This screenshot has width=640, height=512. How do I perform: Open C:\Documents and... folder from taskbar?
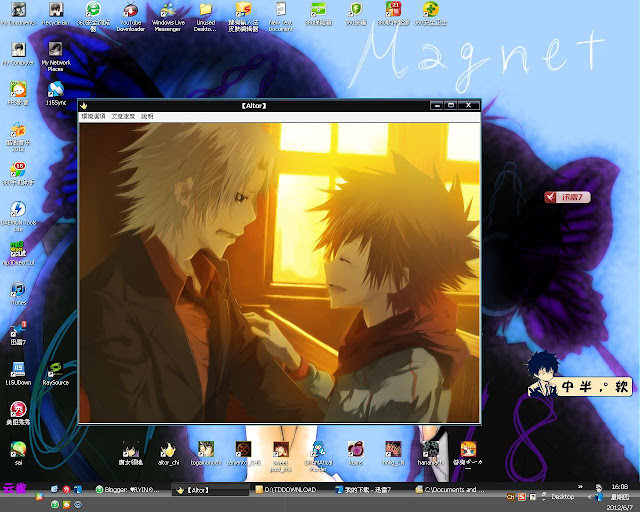tap(450, 489)
